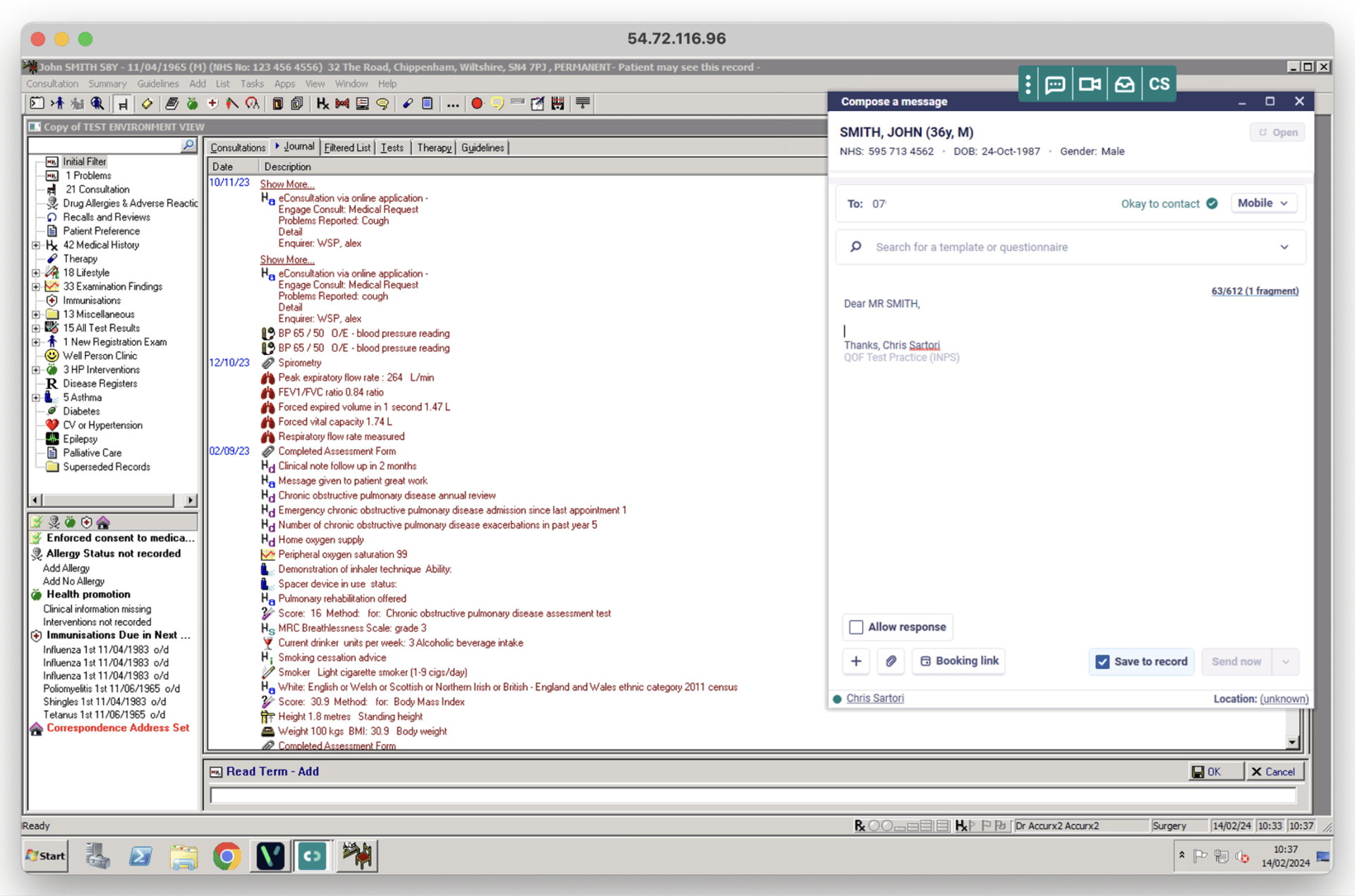Switch to the Therapy tab
The height and width of the screenshot is (896, 1355).
[433, 147]
